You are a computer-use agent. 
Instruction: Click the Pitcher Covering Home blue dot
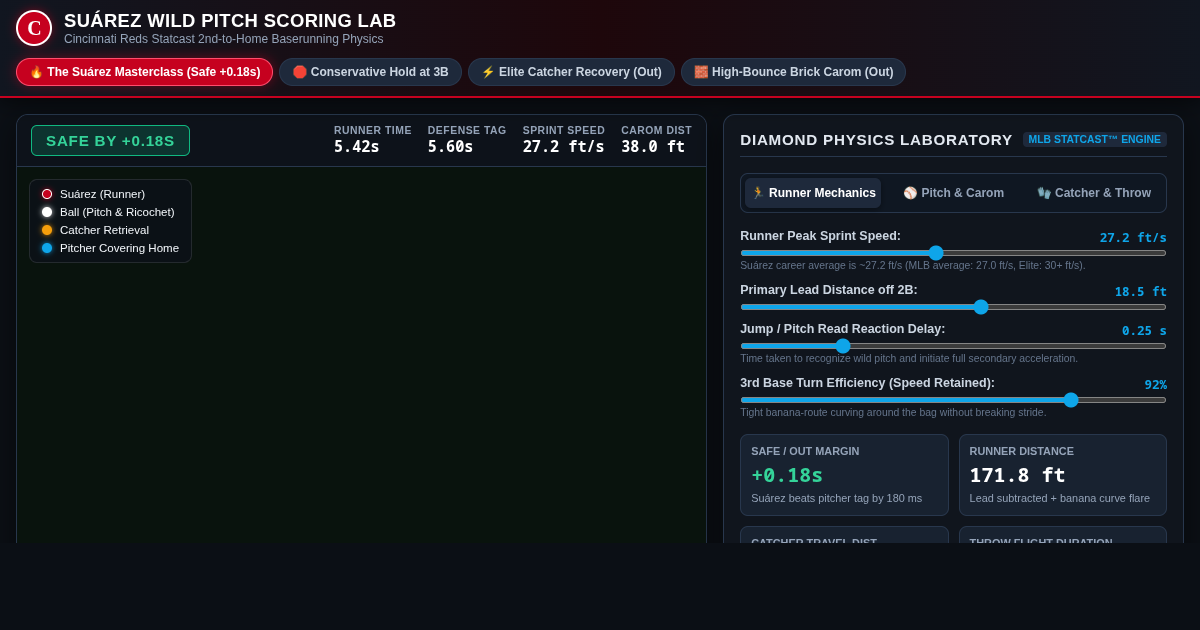pos(47,248)
